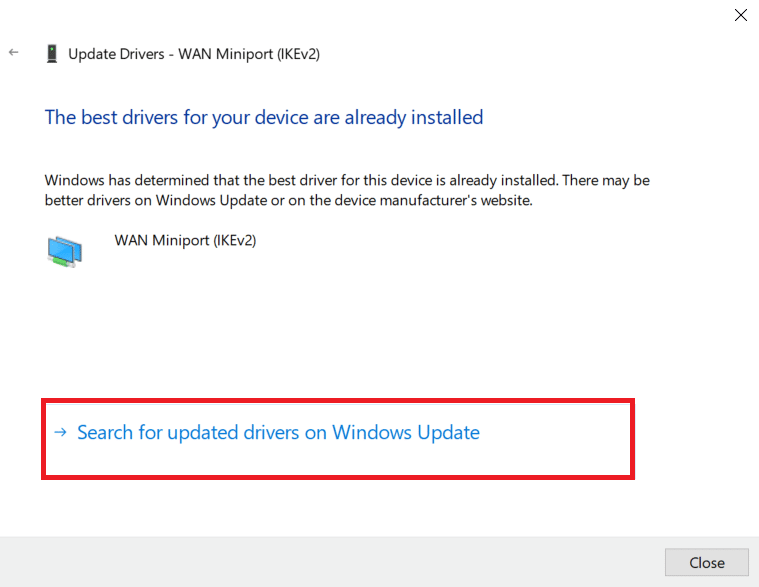Close the dialog using the X button

click(x=741, y=15)
